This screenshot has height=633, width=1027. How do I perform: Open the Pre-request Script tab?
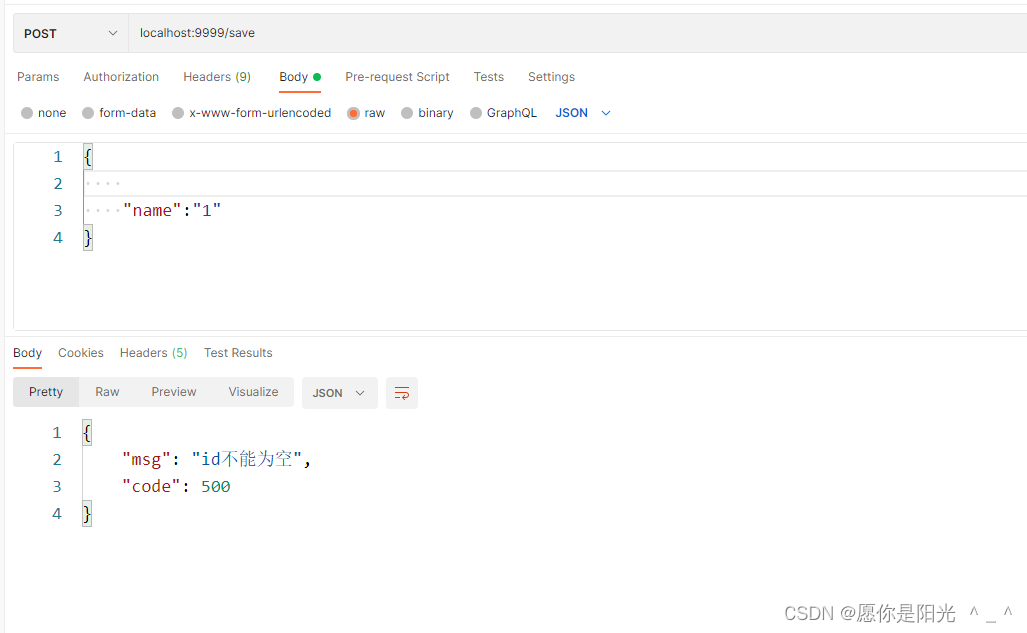[x=397, y=77]
